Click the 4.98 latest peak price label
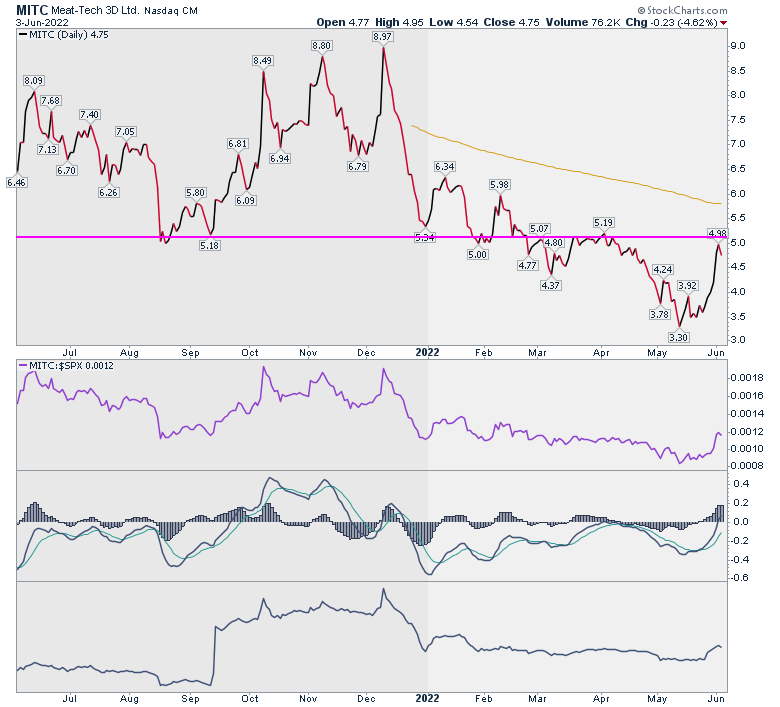Screen dimensions: 780x707 click(x=717, y=233)
